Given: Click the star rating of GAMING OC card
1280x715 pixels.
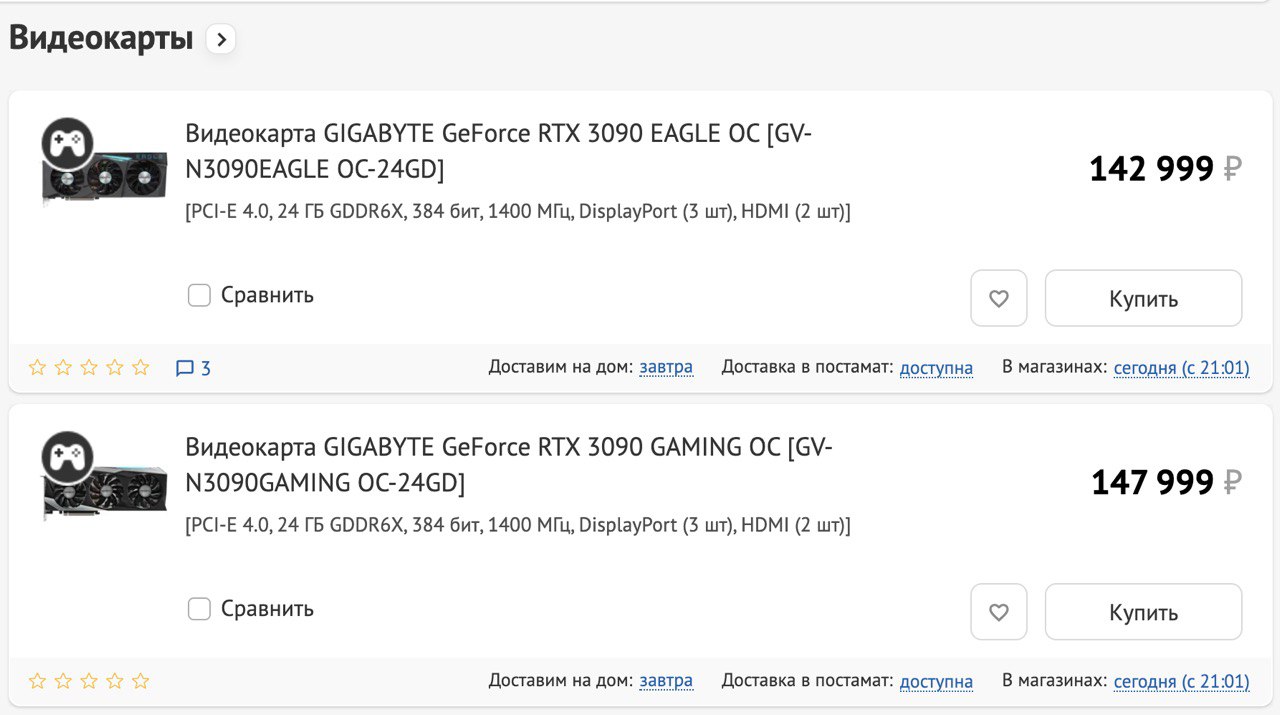Looking at the screenshot, I should coord(89,682).
